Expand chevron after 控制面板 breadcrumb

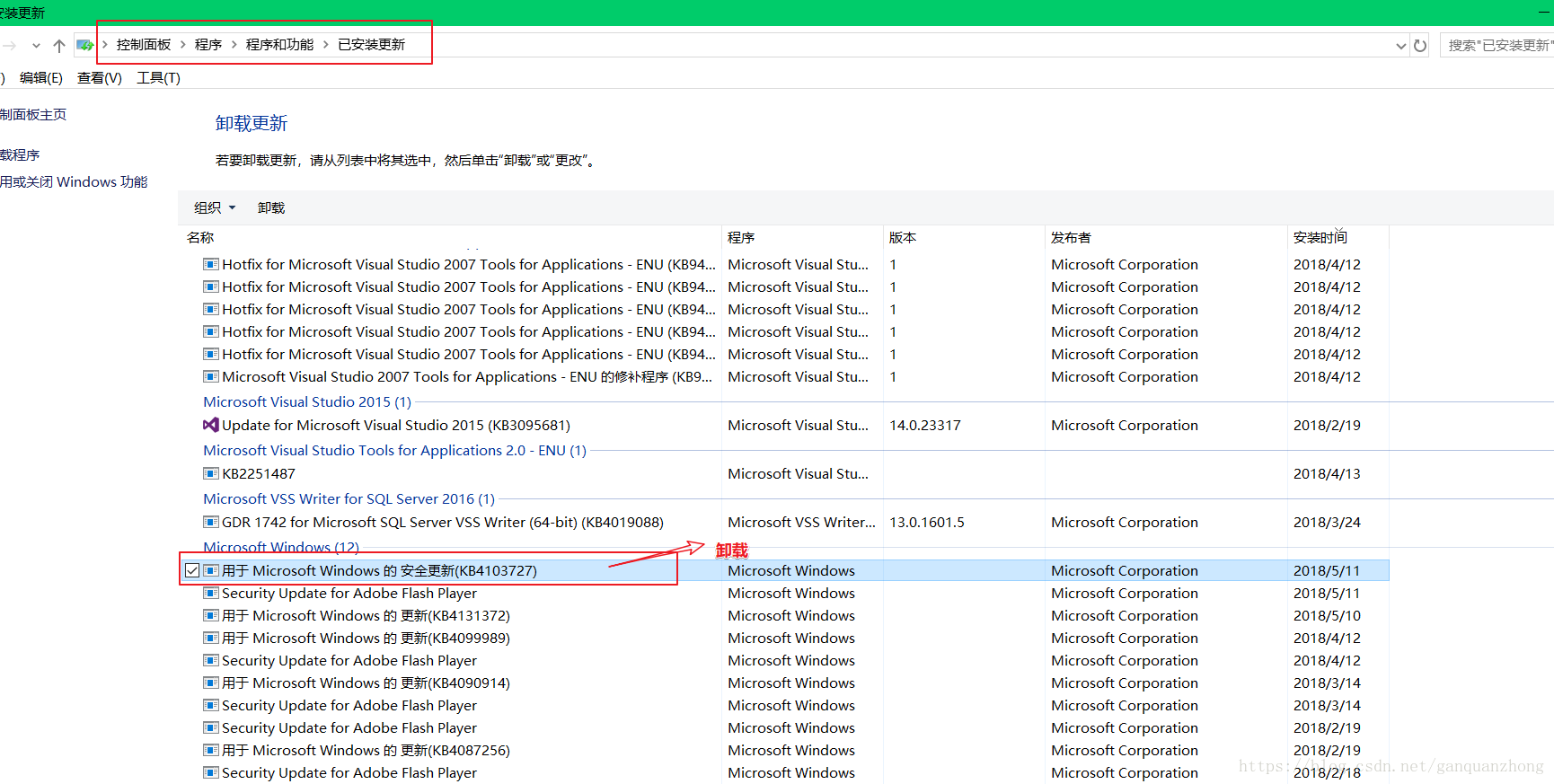183,45
